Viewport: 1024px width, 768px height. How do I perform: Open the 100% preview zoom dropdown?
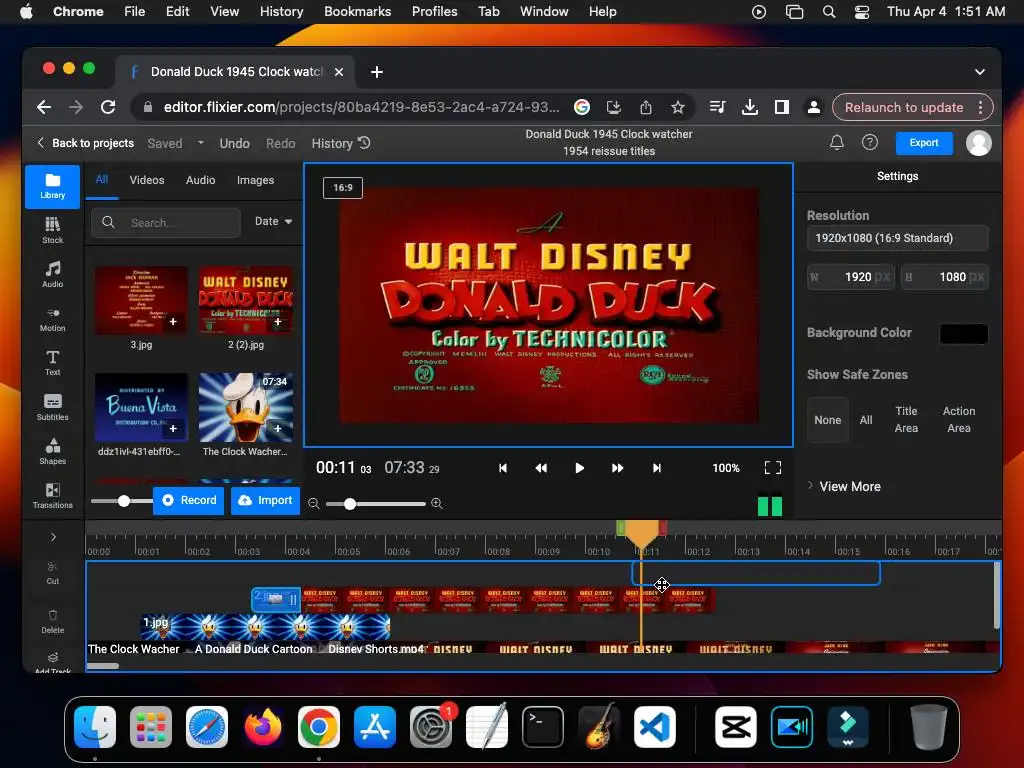[726, 468]
